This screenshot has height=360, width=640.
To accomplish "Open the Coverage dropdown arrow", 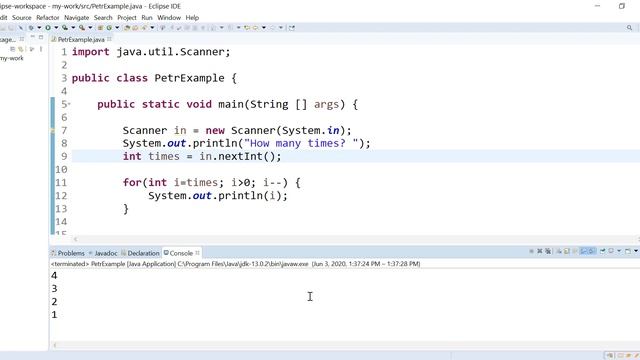I will click(73, 28).
